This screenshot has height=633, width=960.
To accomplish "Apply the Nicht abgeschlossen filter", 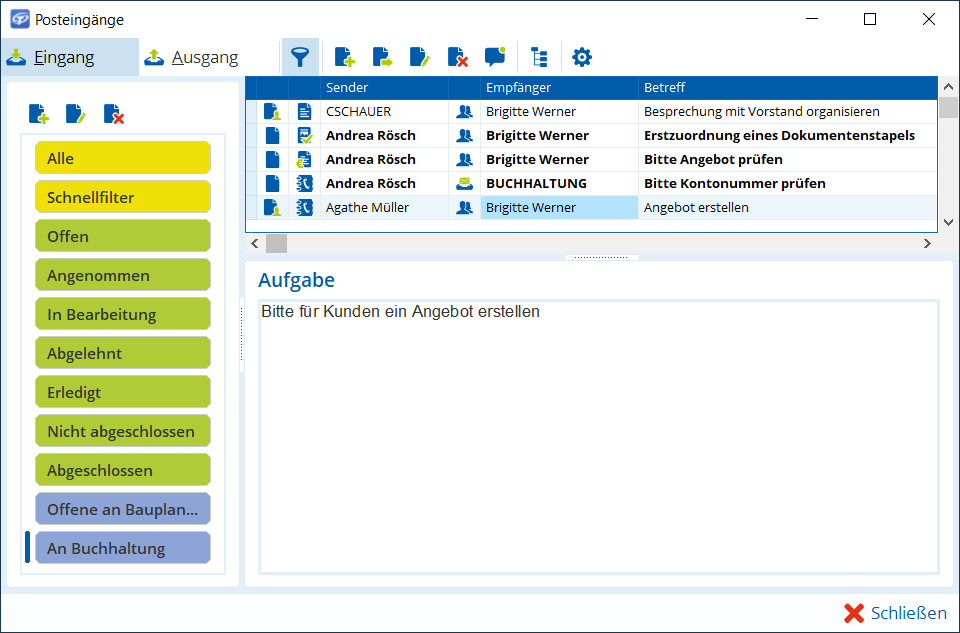I will 123,432.
